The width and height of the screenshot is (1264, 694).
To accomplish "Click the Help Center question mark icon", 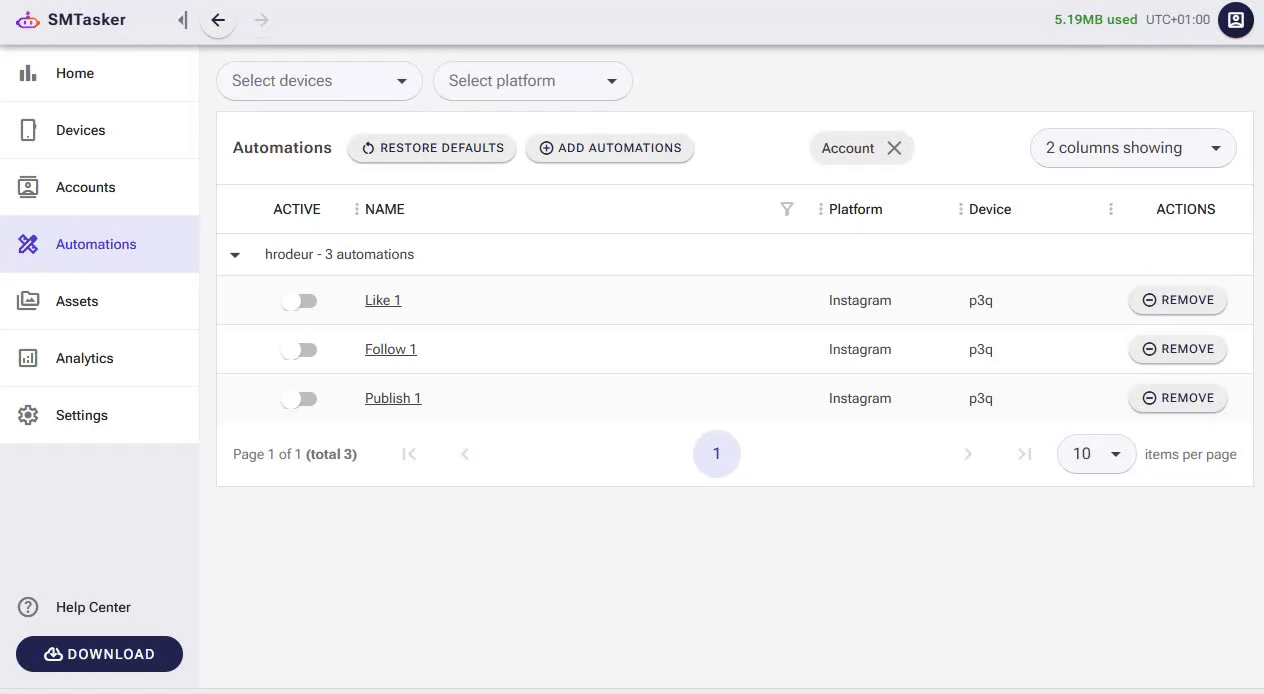I will tap(28, 607).
